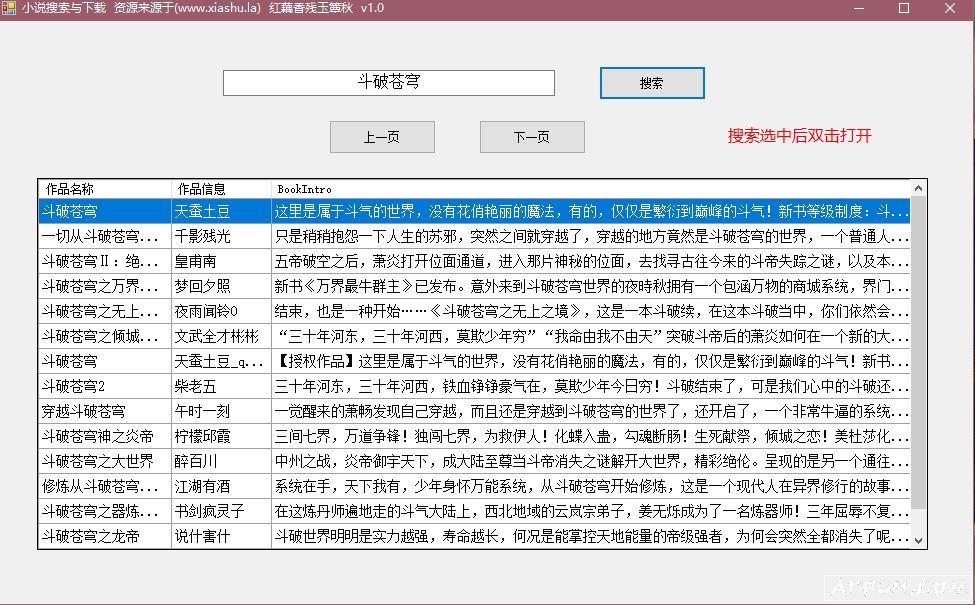Click the application icon in the title bar
The height and width of the screenshot is (605, 975).
coord(8,8)
